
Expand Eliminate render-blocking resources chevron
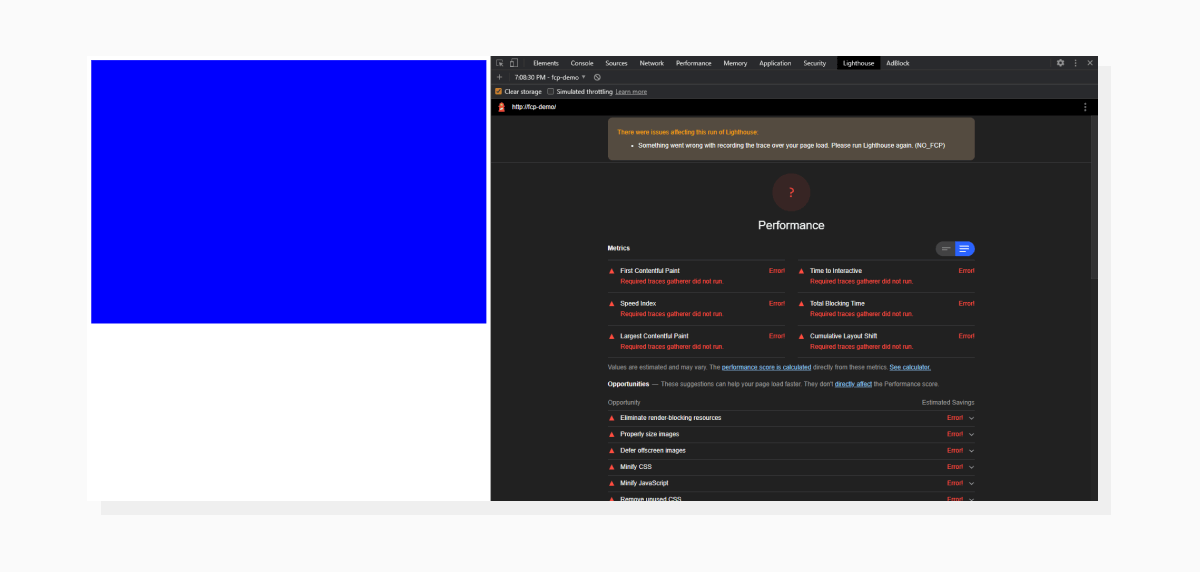(x=971, y=418)
